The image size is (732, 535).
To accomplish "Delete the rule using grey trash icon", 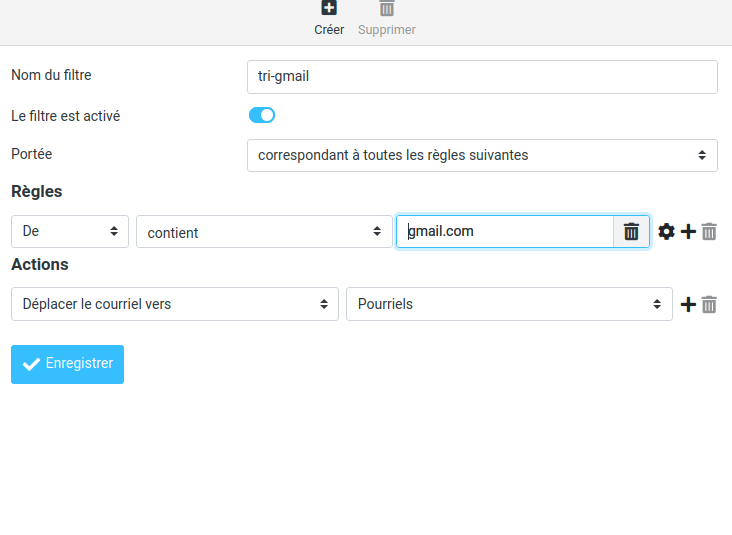I will click(709, 232).
